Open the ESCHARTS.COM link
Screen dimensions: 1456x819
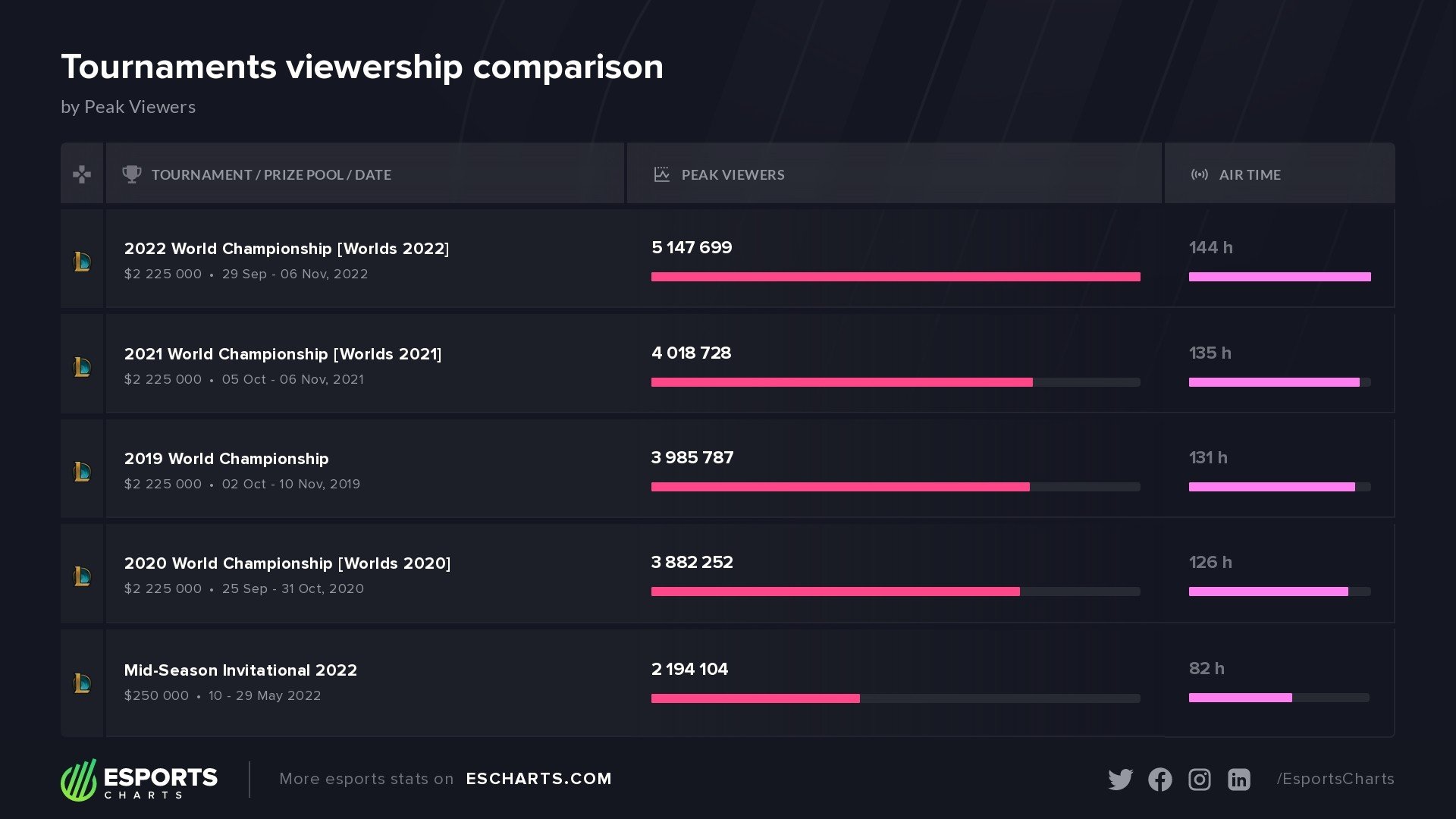(538, 779)
